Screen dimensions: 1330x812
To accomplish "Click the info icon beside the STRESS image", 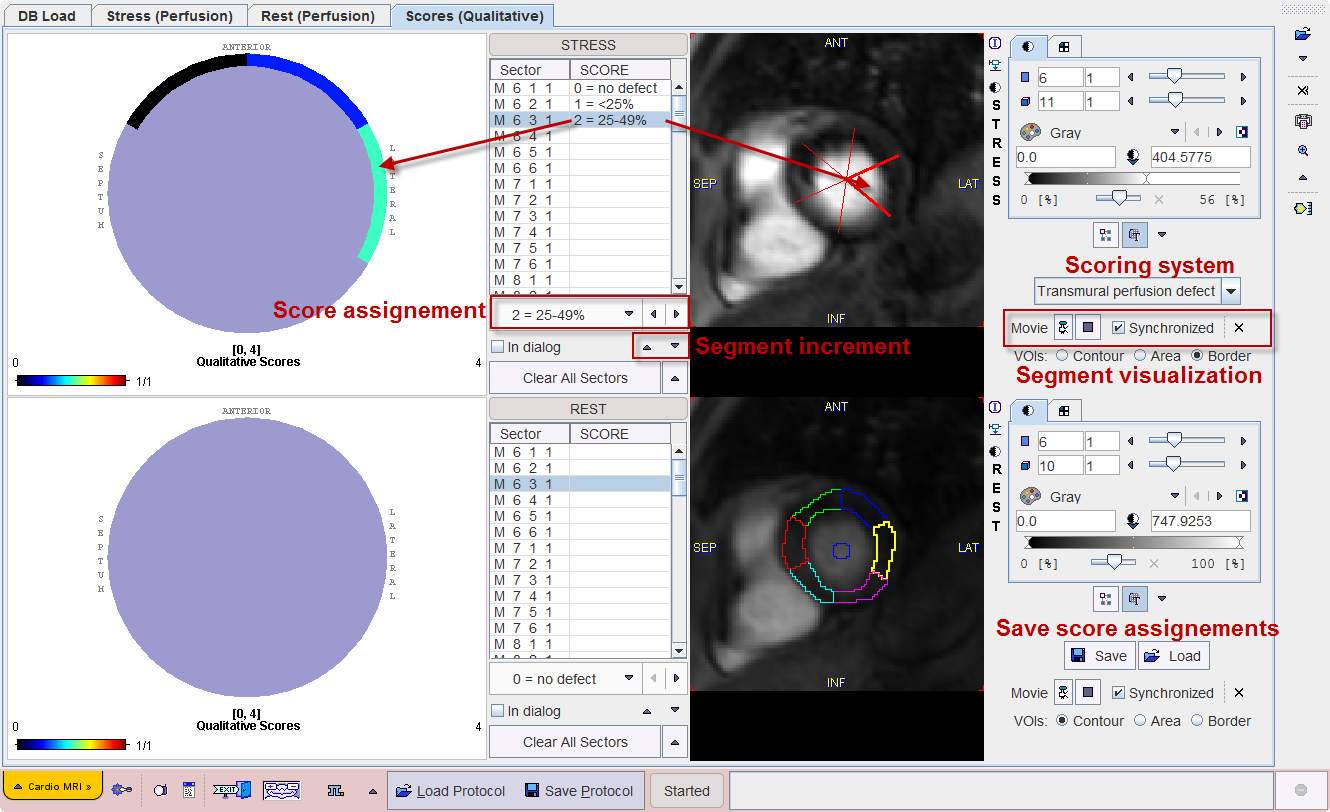I will (x=995, y=44).
